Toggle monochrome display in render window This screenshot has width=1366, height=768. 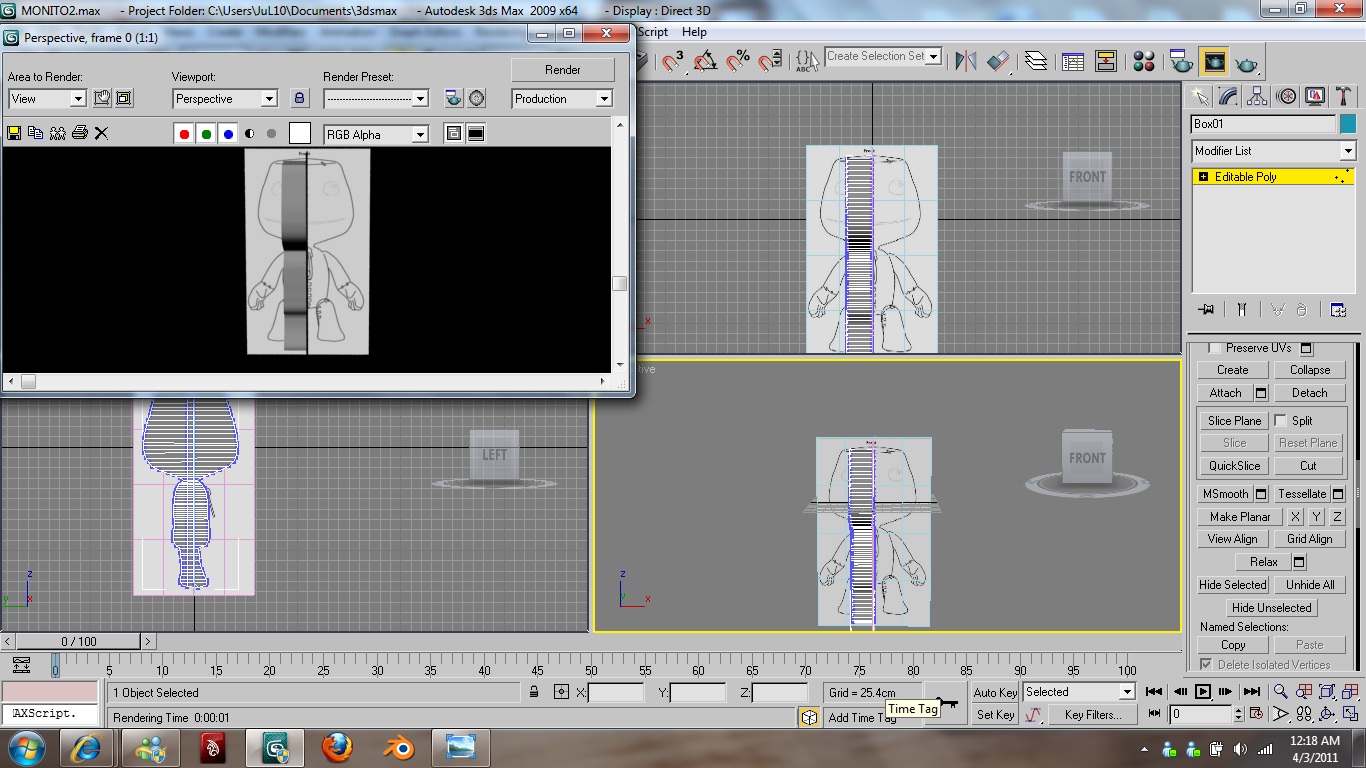click(271, 134)
